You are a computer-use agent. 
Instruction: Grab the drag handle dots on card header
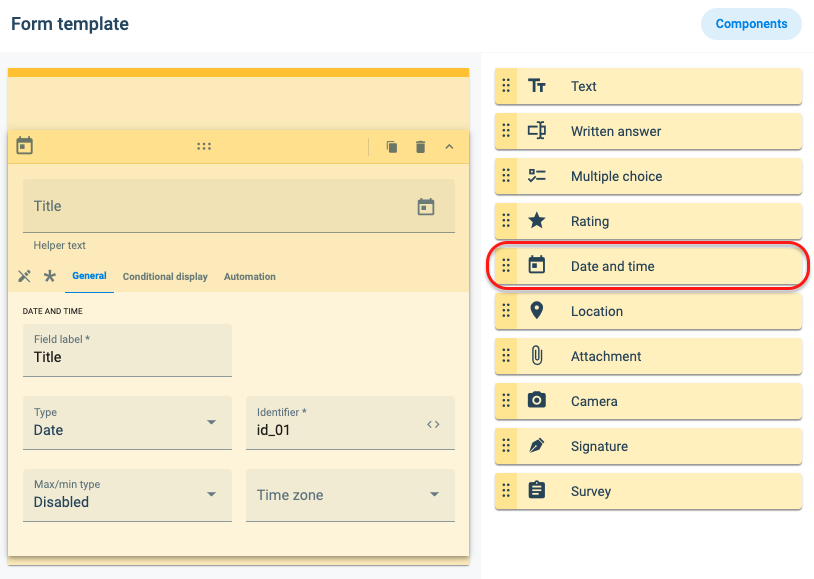point(204,147)
